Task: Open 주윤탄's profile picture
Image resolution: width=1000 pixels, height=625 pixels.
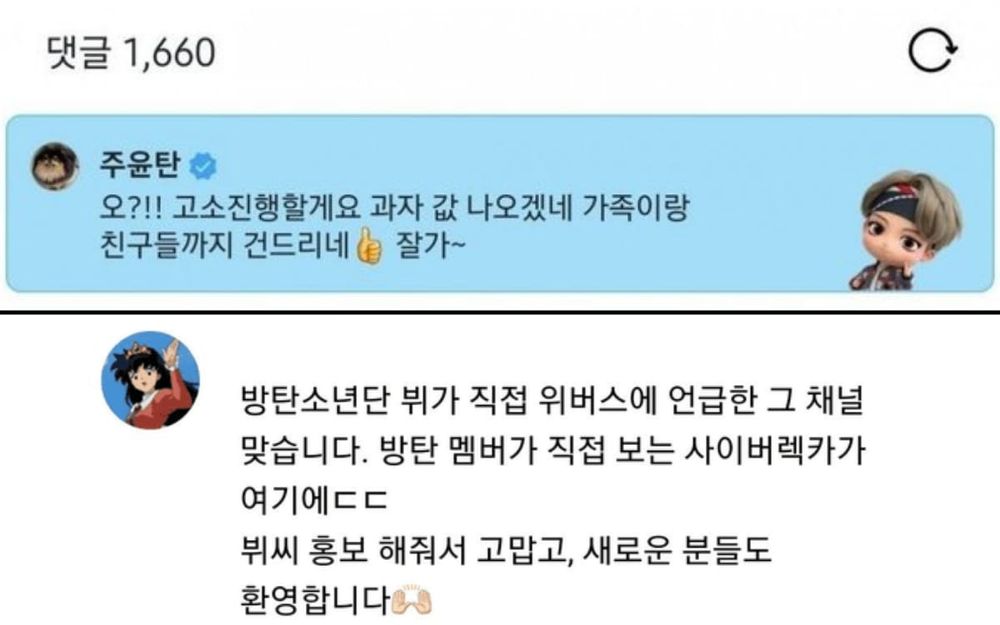Action: coord(55,166)
